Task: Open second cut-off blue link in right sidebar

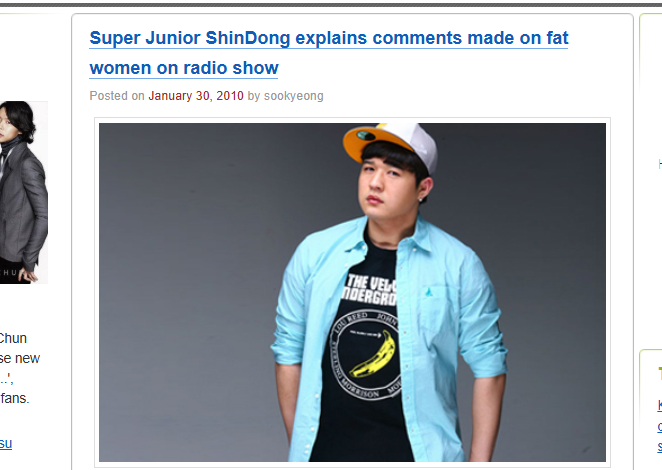Action: pos(659,426)
